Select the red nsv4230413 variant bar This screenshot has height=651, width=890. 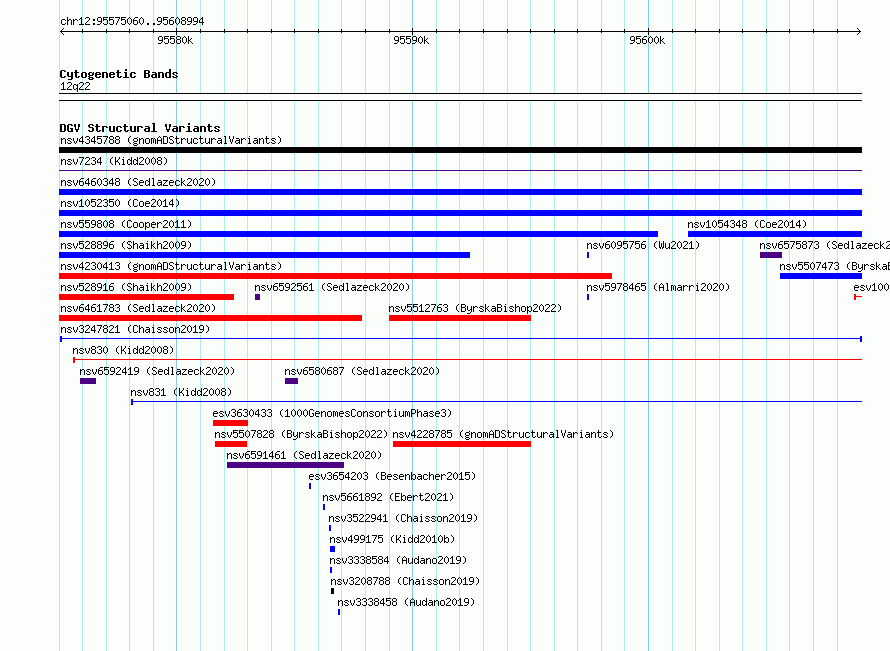coord(335,276)
